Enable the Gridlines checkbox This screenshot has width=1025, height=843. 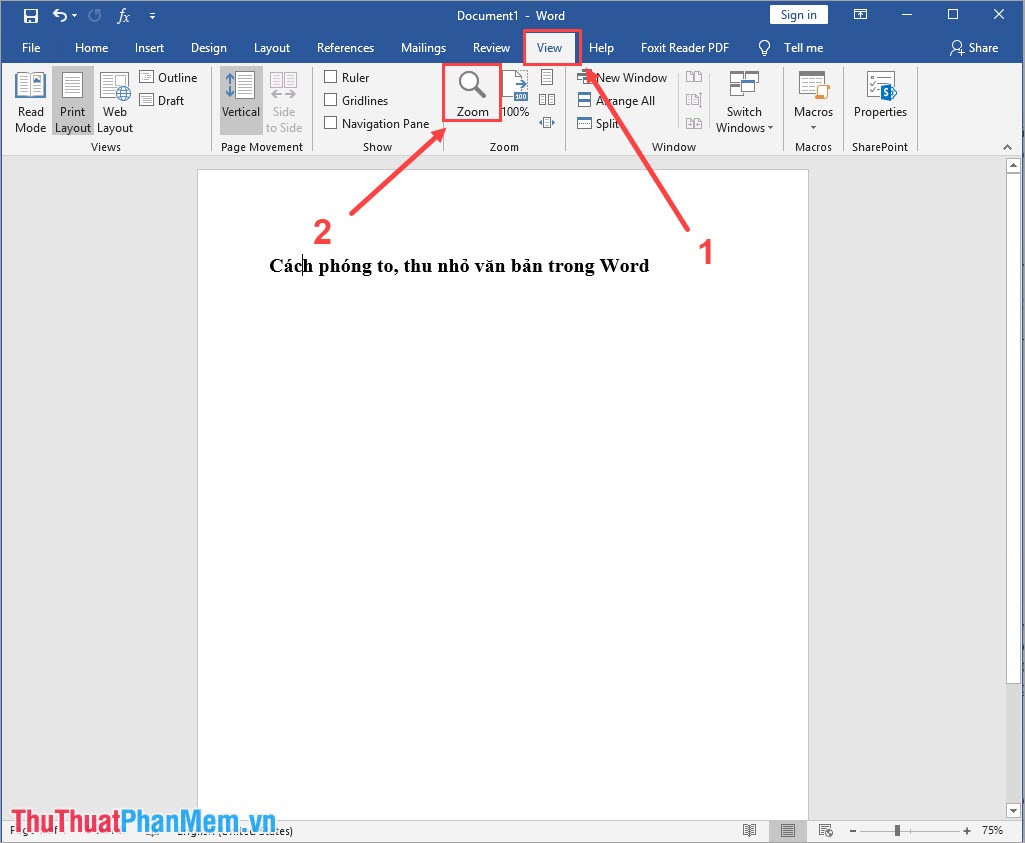point(331,100)
